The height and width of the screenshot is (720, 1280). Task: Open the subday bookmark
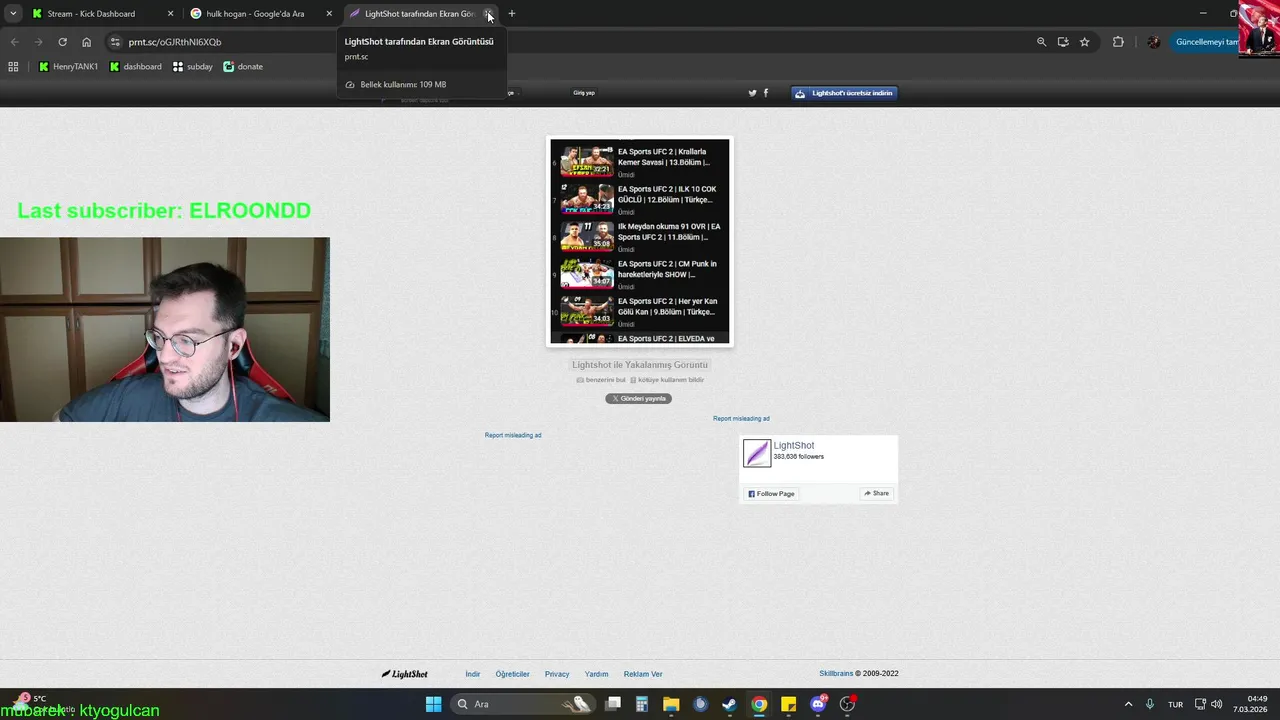click(193, 67)
